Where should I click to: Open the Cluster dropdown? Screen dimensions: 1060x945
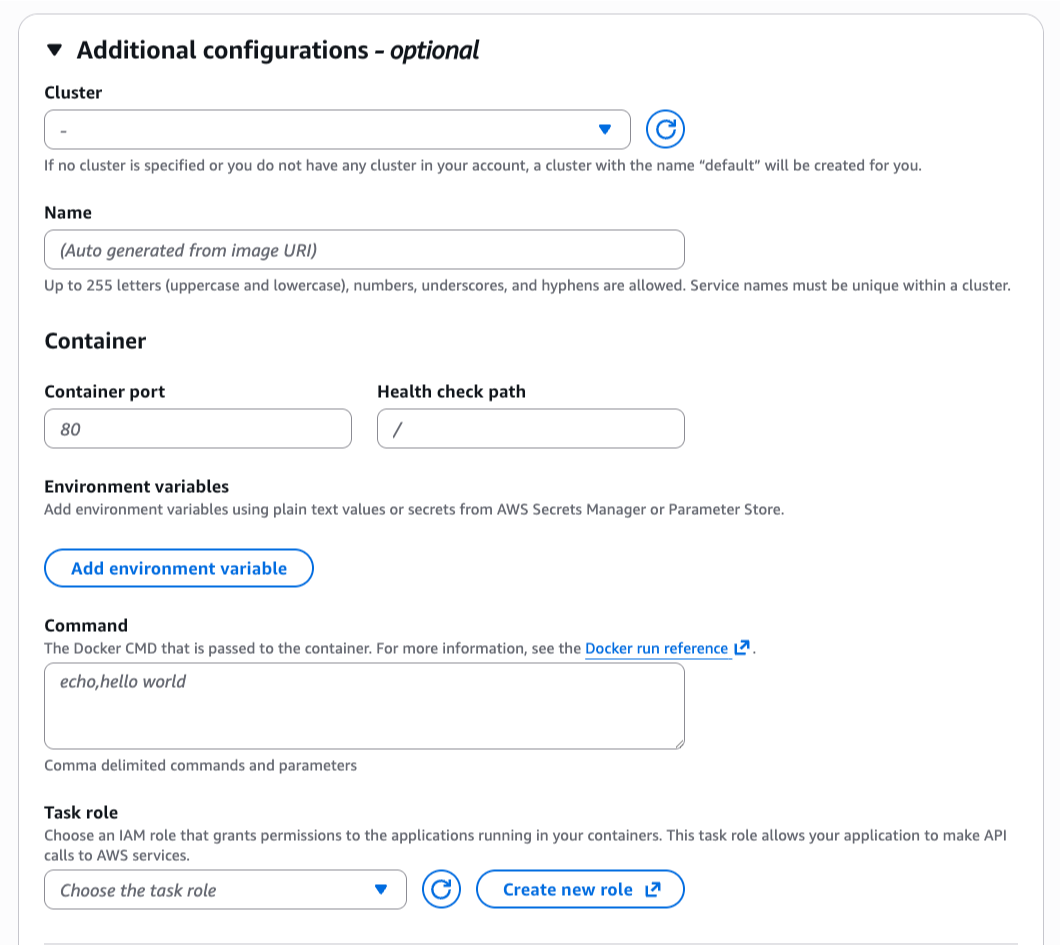[320, 130]
